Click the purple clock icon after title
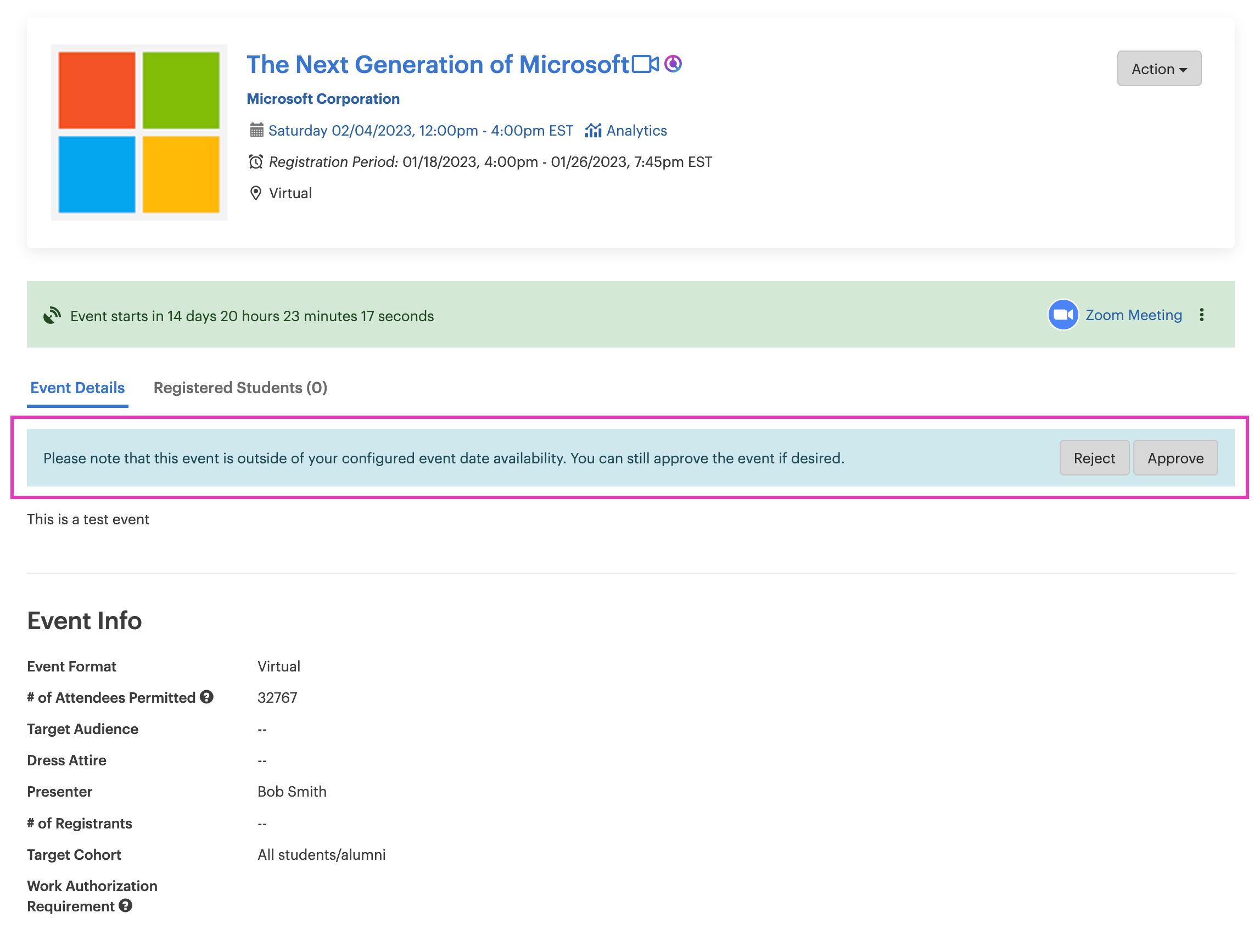Image resolution: width=1254 pixels, height=952 pixels. click(673, 64)
